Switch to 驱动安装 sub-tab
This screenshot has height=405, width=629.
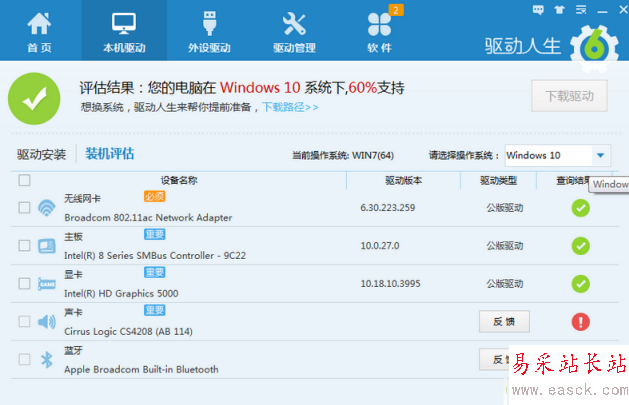point(41,154)
